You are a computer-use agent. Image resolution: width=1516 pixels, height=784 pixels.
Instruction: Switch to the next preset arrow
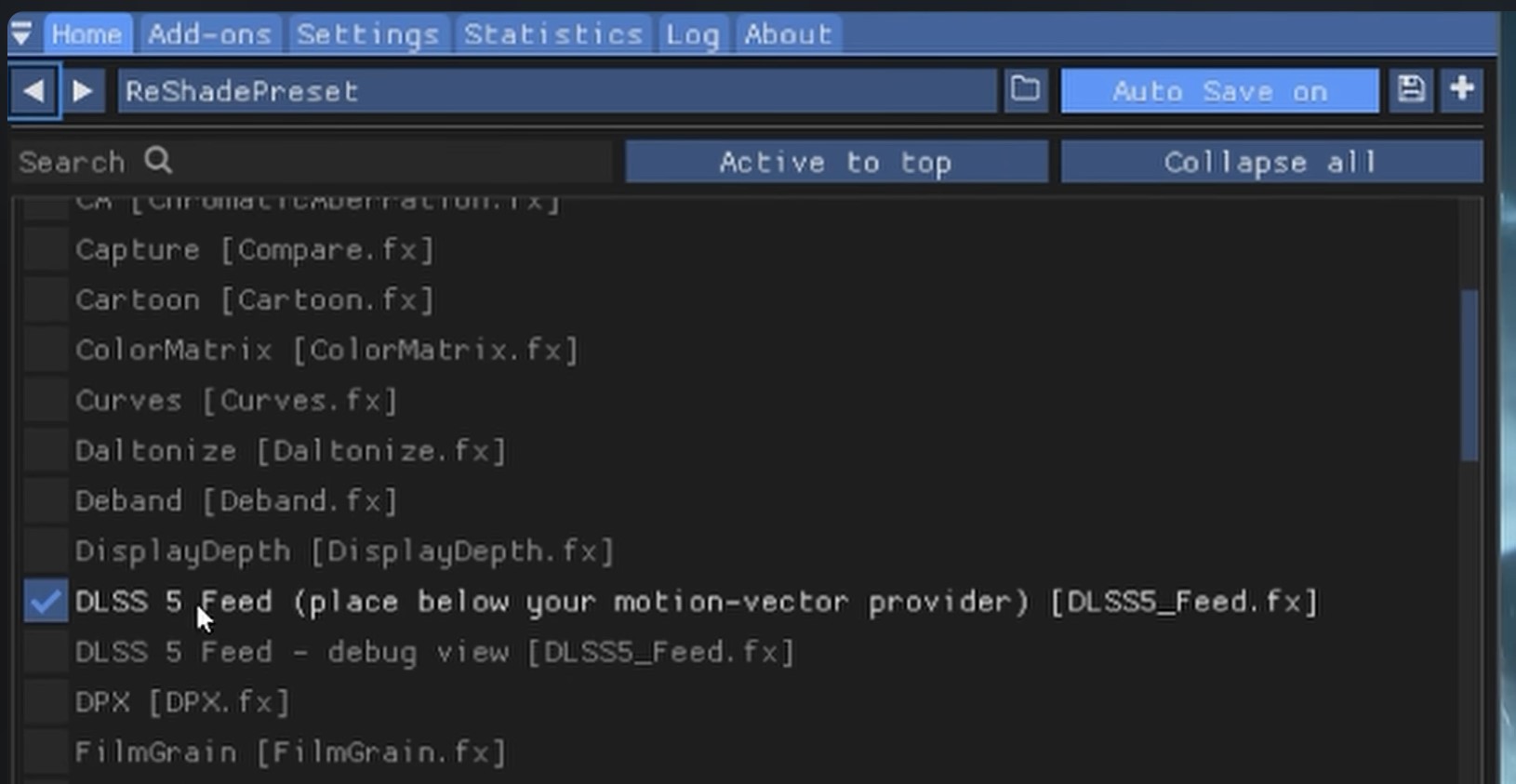pos(83,91)
